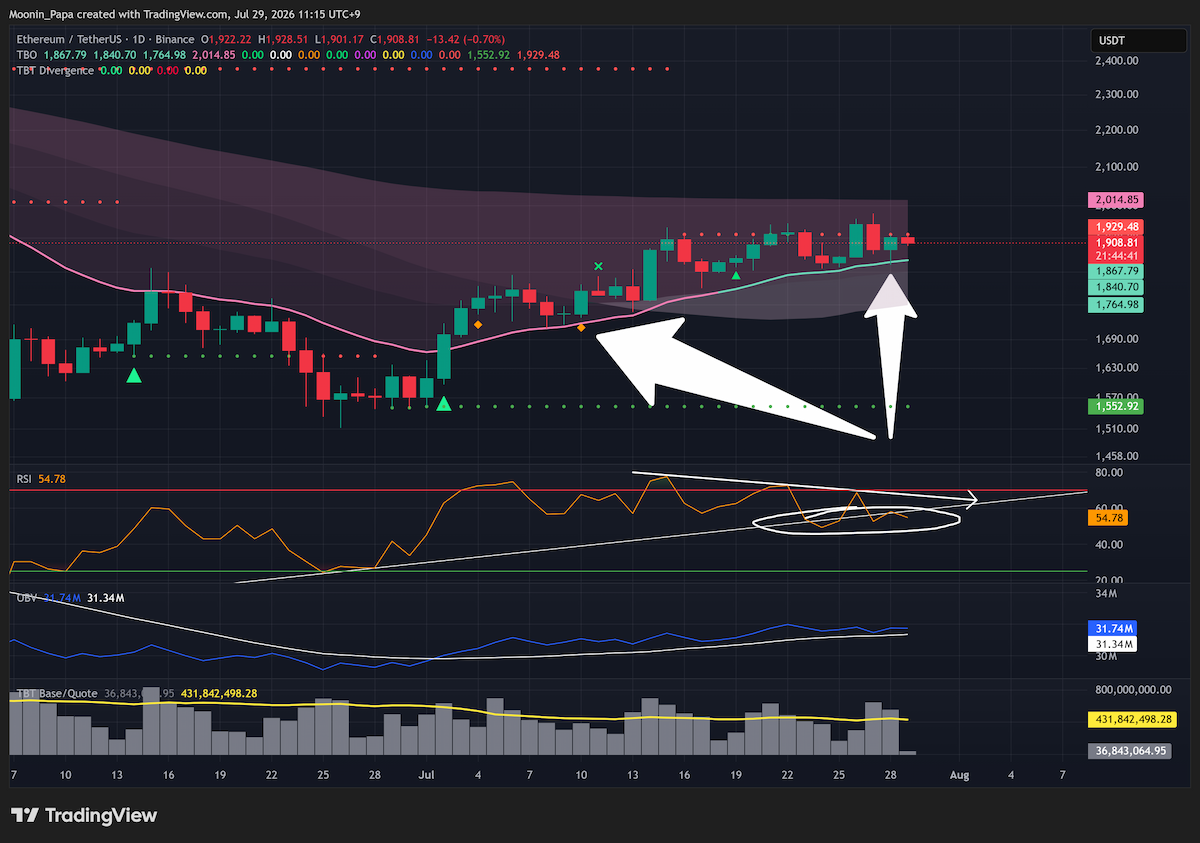Click the 1,908.81 current price label
The image size is (1200, 843).
[1113, 243]
